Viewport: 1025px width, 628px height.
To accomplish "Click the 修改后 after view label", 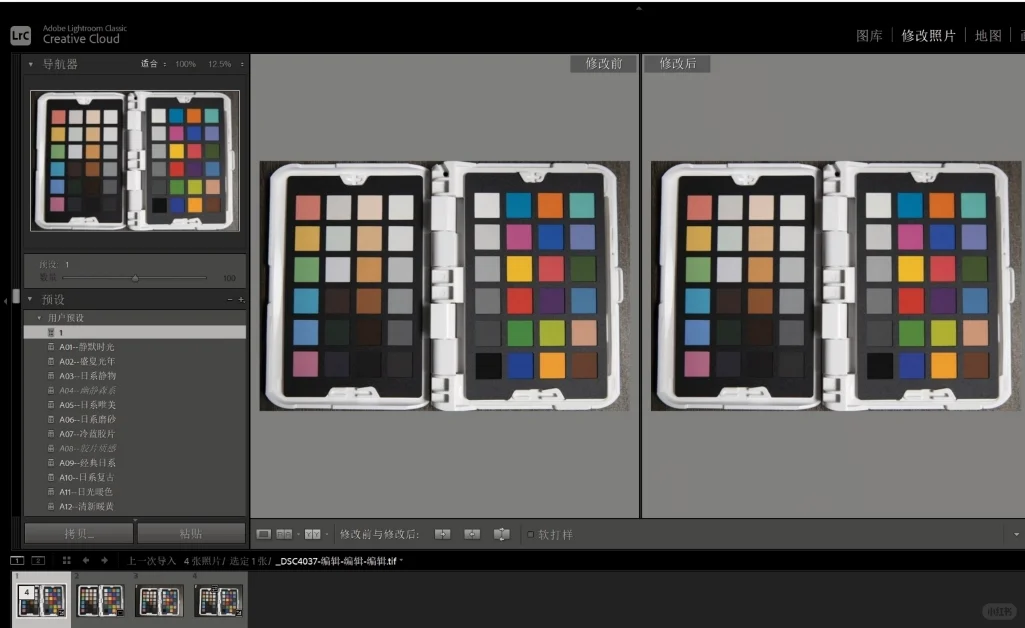I will click(677, 63).
